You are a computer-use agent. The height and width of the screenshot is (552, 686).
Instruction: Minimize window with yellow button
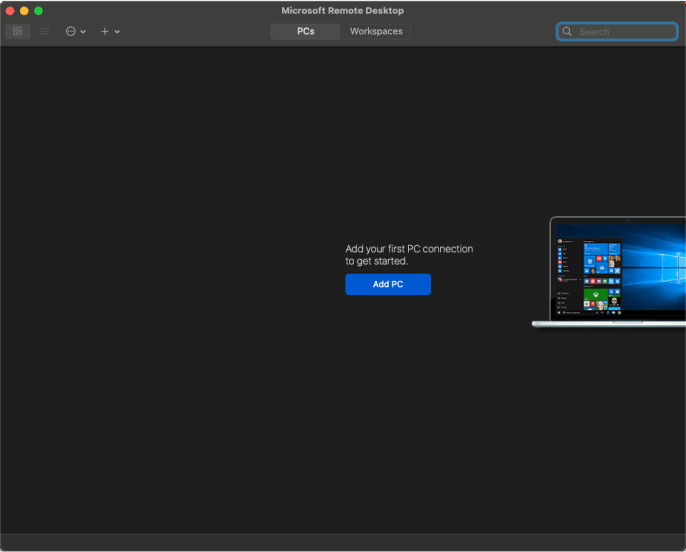(24, 10)
